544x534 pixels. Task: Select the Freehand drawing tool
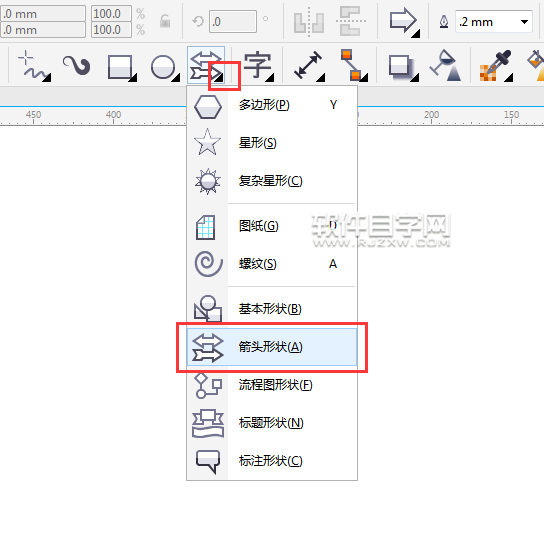click(x=34, y=65)
